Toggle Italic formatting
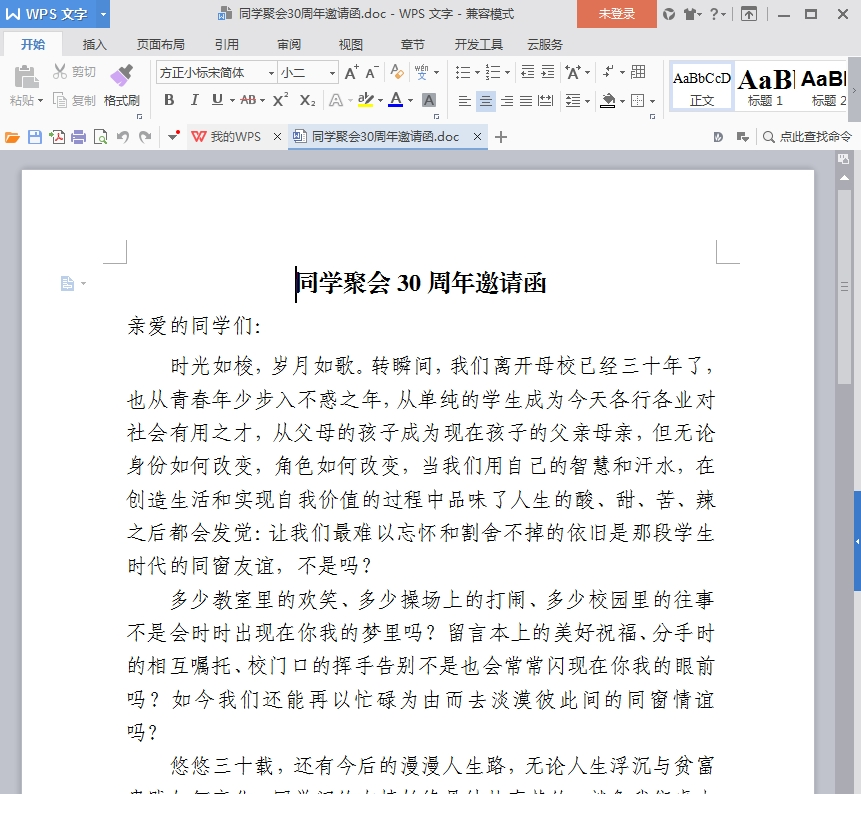This screenshot has width=861, height=825. pyautogui.click(x=194, y=100)
